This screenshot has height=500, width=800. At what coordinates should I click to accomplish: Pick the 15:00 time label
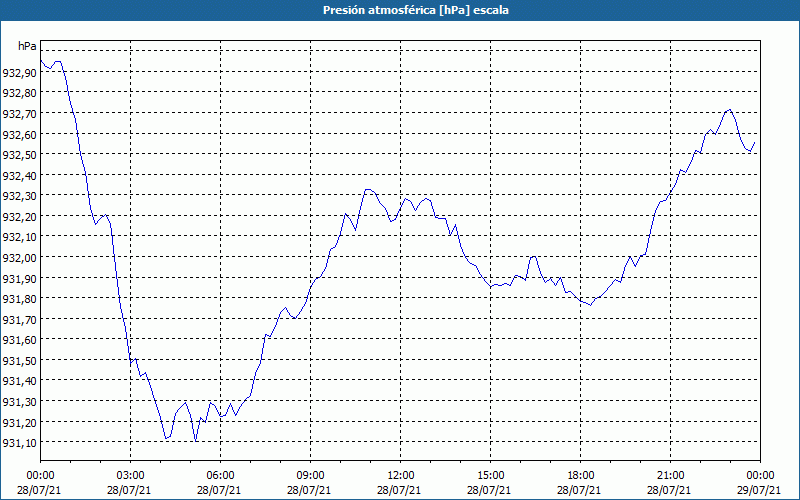point(490,476)
